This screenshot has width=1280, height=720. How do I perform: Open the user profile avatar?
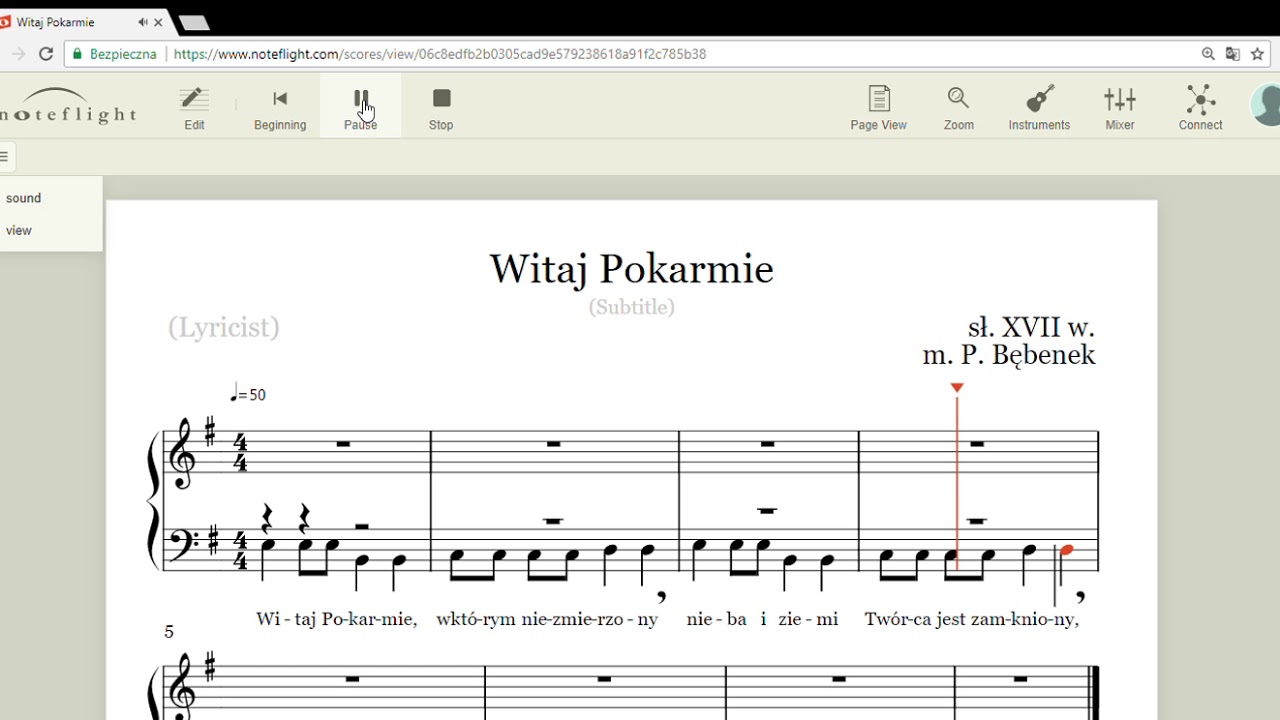click(x=1267, y=106)
